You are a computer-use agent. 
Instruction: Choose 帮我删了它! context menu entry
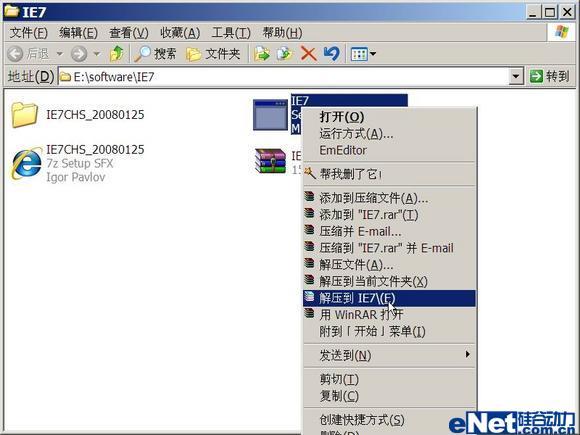point(389,174)
